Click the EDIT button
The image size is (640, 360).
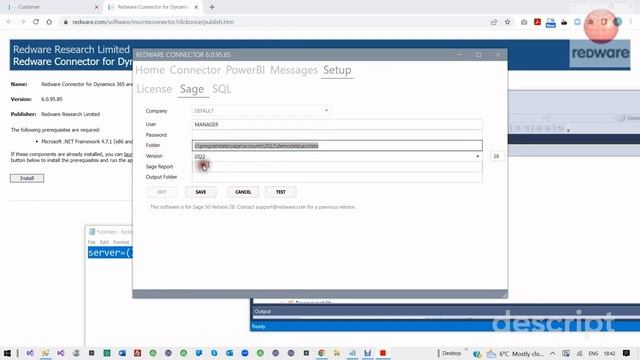coord(162,192)
